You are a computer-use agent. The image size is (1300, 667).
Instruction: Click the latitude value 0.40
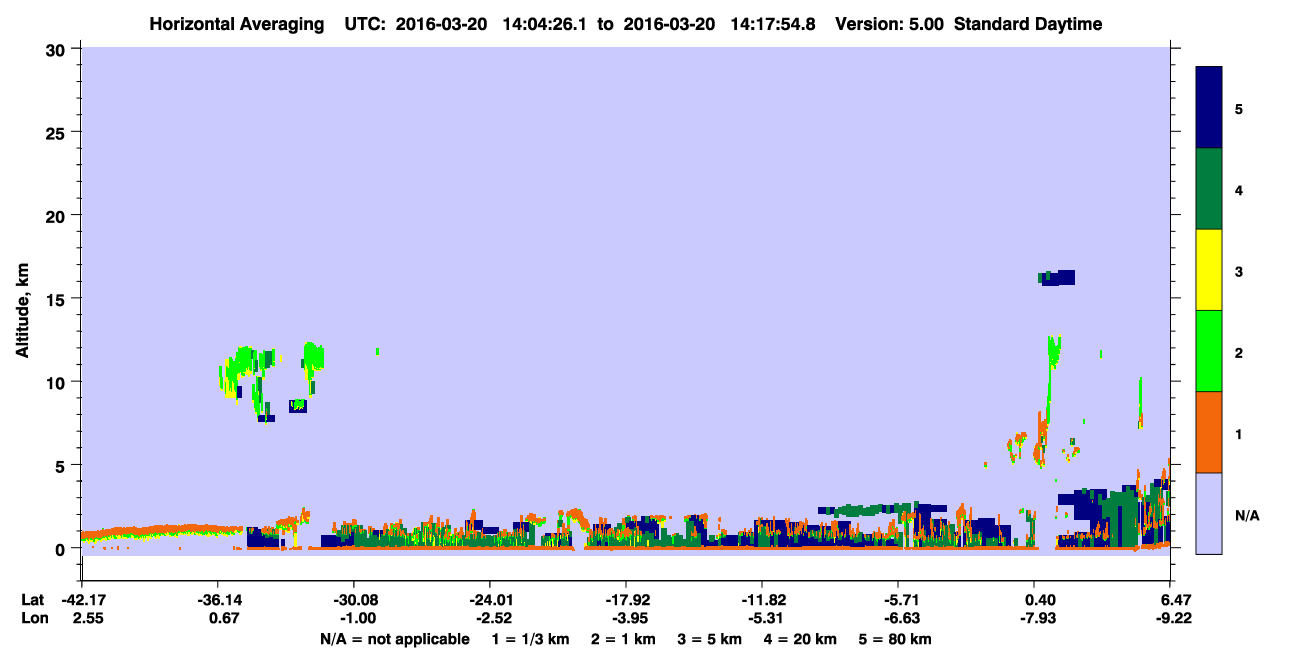click(x=1039, y=600)
